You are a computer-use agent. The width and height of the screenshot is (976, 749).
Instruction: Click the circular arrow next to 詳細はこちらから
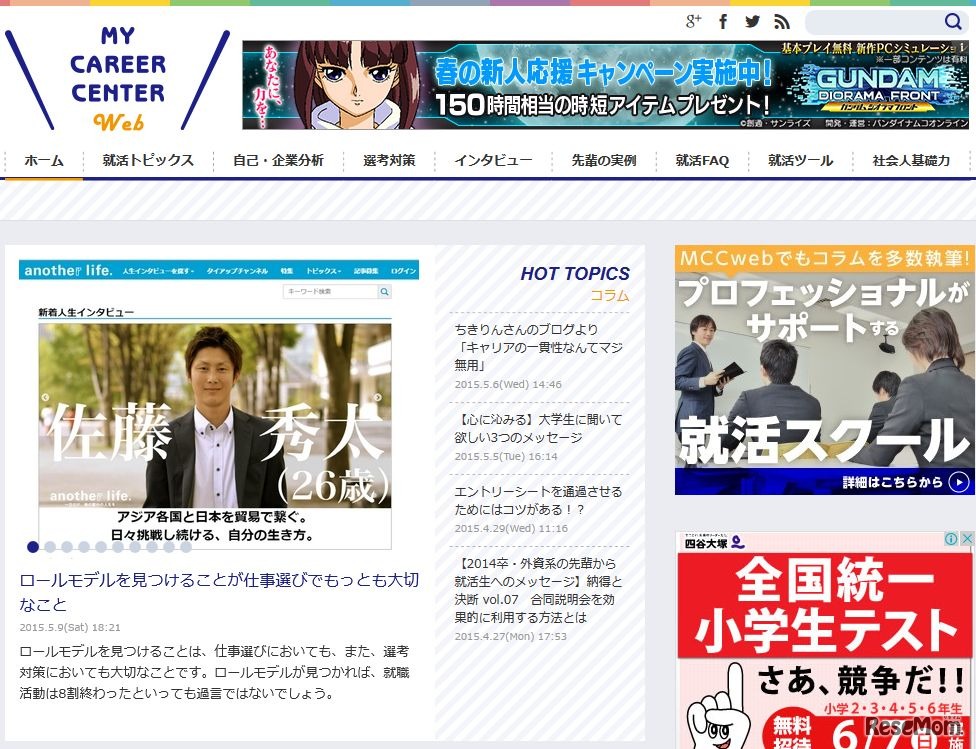point(958,479)
